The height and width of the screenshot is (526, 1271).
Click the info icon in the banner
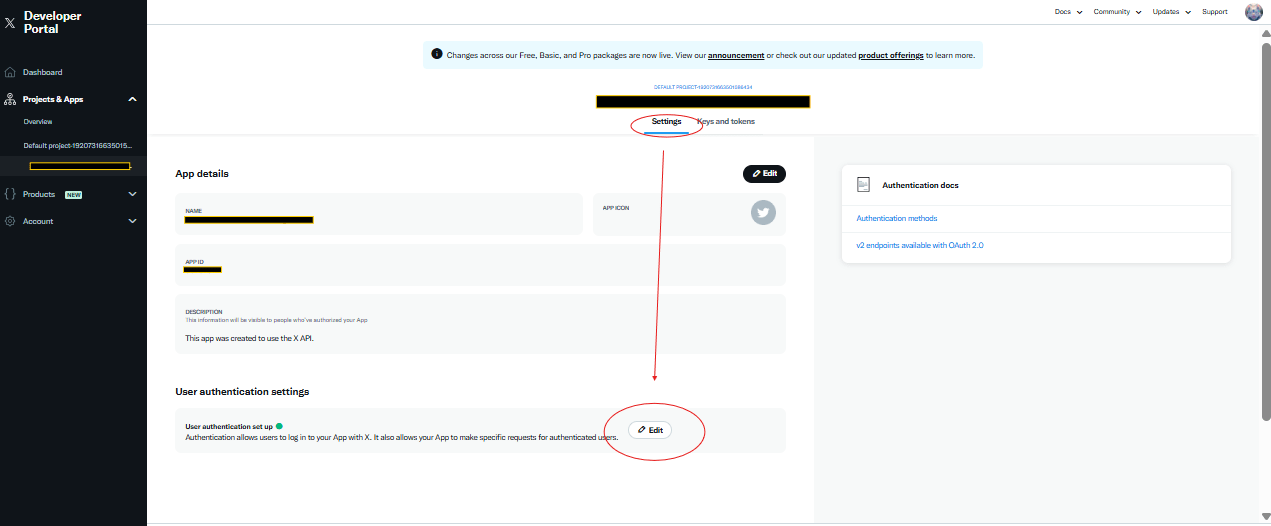click(x=437, y=54)
